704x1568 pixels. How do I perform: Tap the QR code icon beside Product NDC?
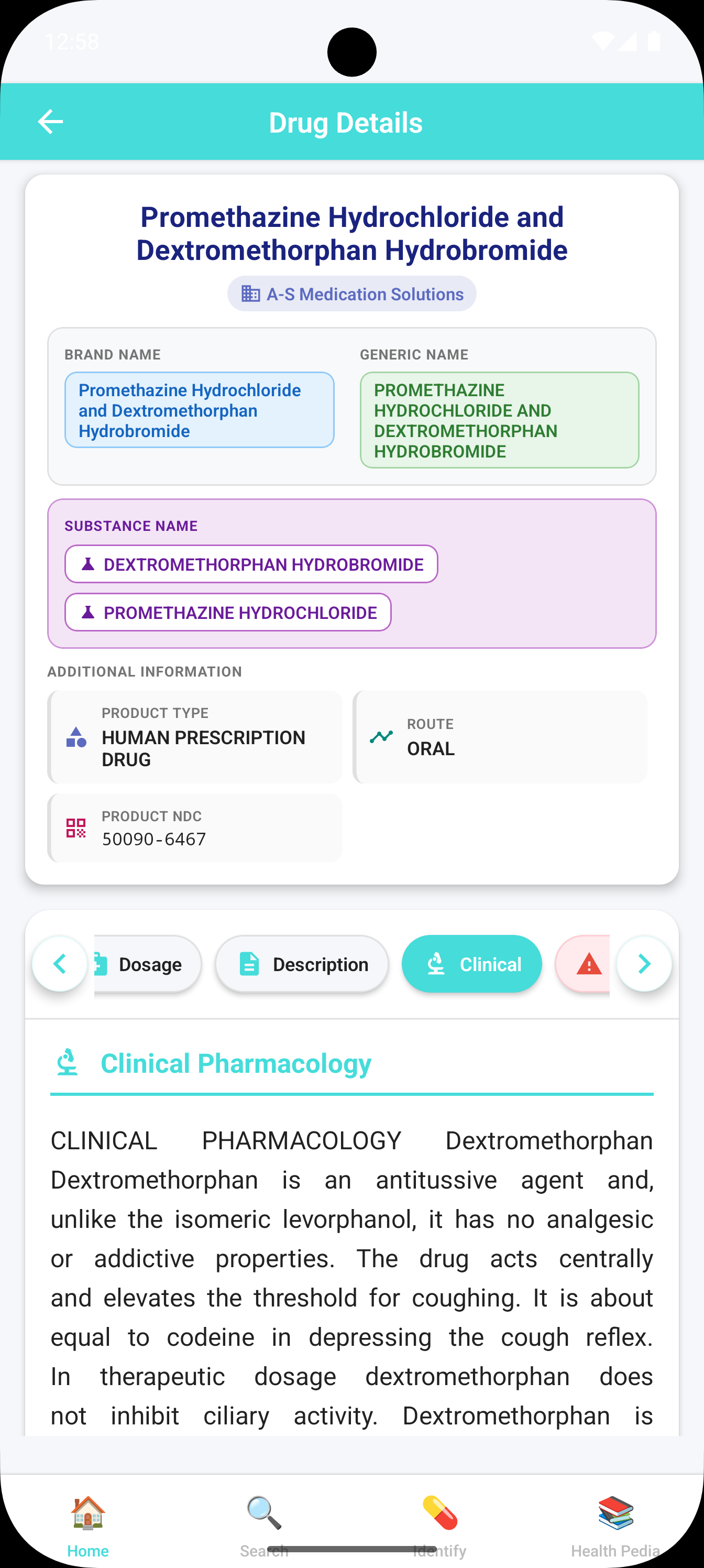click(x=76, y=828)
